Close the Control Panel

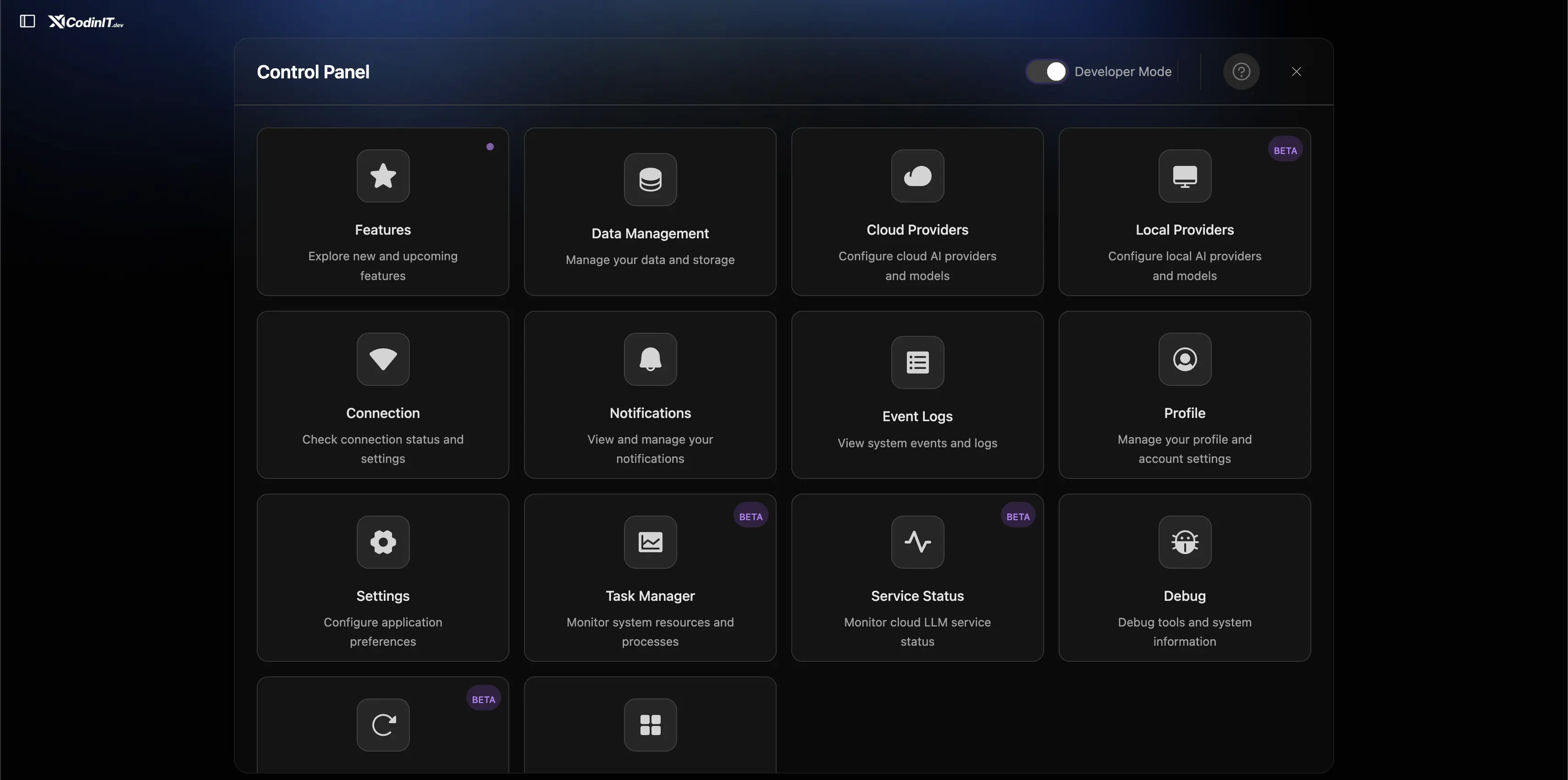pyautogui.click(x=1296, y=71)
